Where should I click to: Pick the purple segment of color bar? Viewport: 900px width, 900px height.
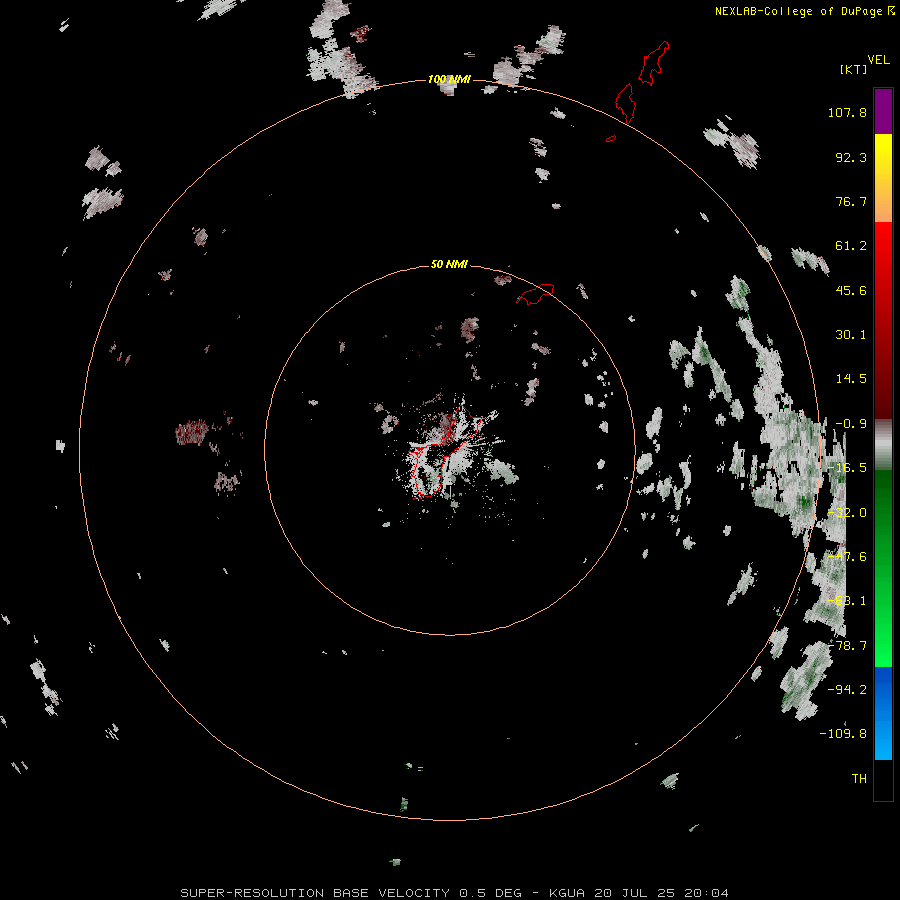tap(883, 111)
